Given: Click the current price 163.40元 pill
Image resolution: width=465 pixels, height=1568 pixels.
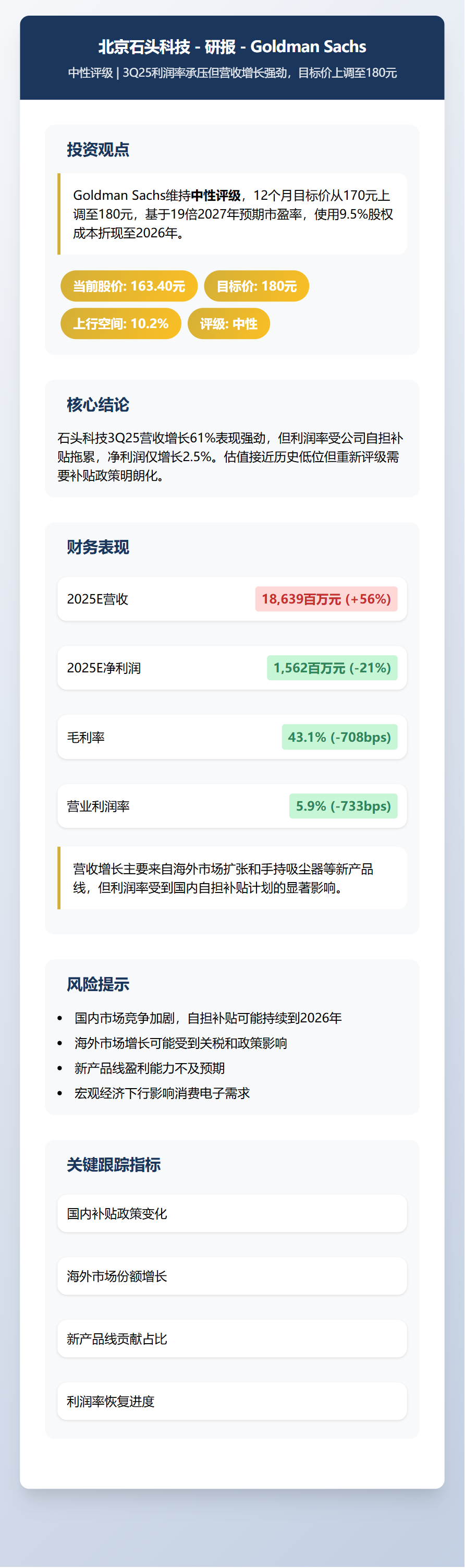Looking at the screenshot, I should [x=129, y=286].
